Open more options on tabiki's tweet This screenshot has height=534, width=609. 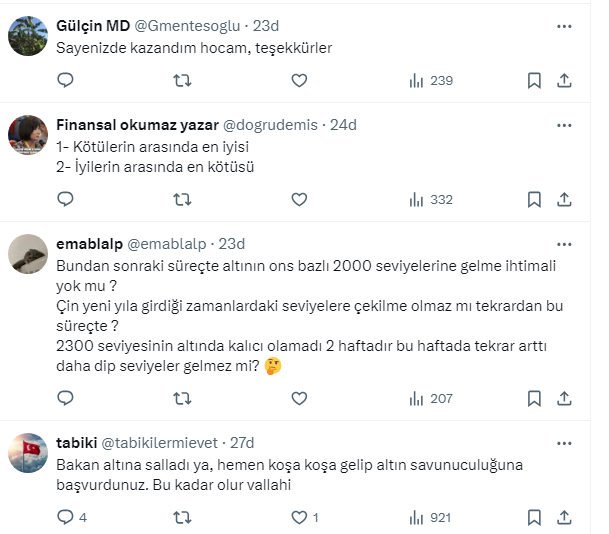pos(564,443)
